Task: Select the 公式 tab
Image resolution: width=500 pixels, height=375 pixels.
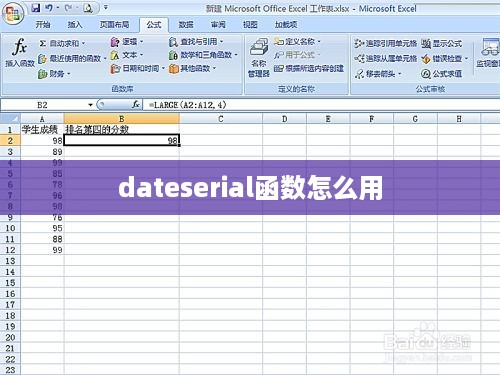Action: (x=154, y=25)
